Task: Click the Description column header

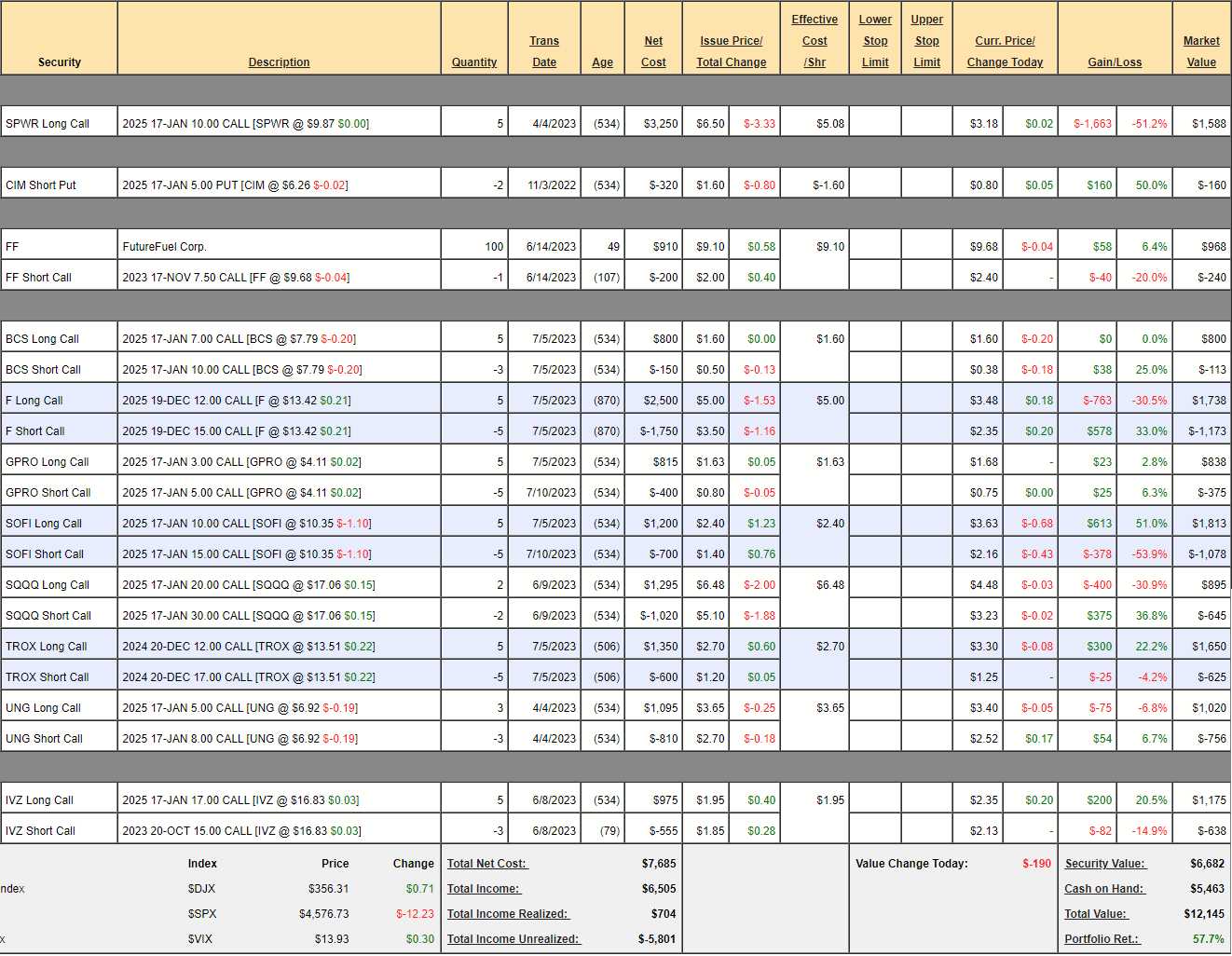Action: click(x=279, y=62)
